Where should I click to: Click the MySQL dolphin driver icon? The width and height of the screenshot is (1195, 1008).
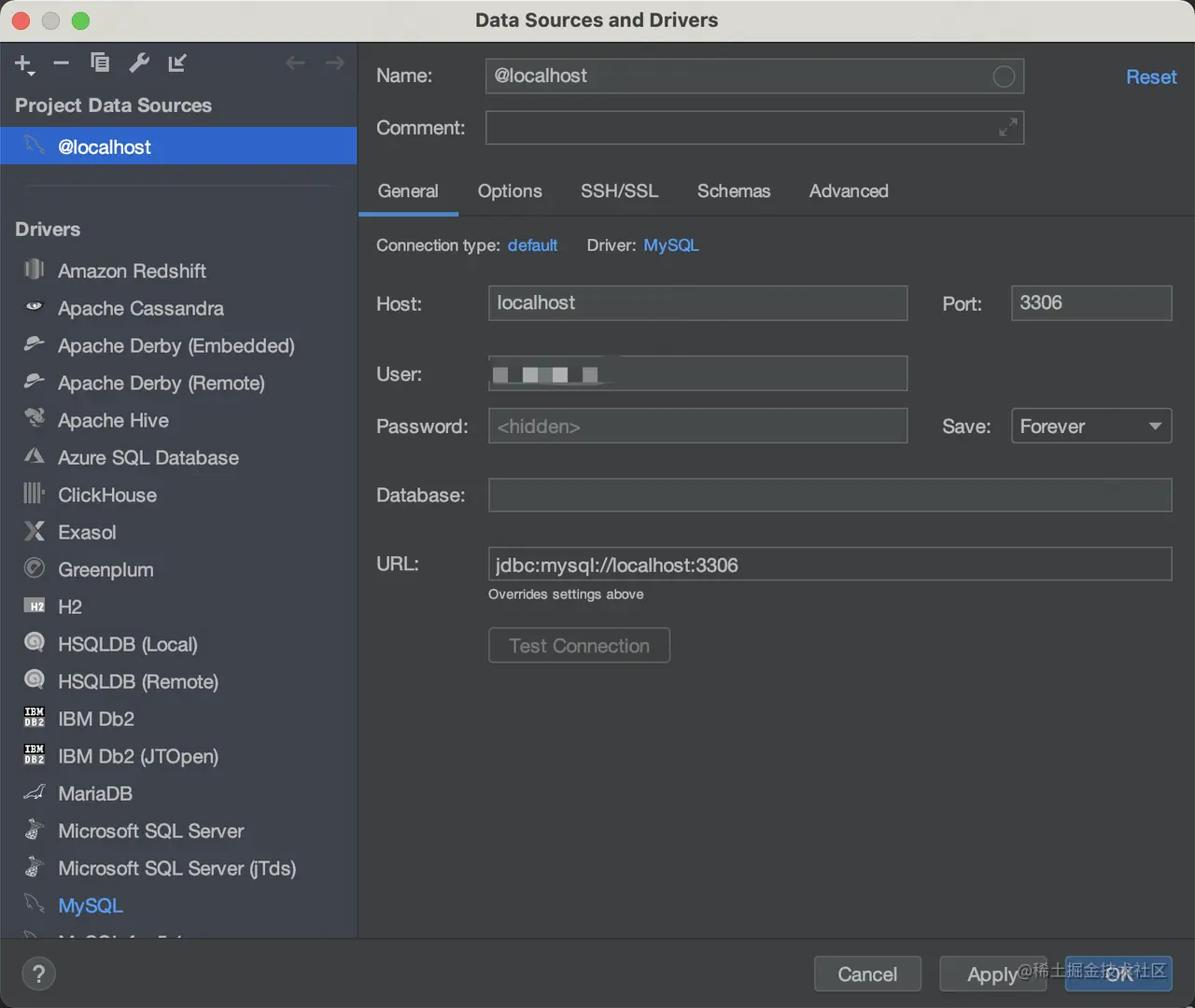35,903
